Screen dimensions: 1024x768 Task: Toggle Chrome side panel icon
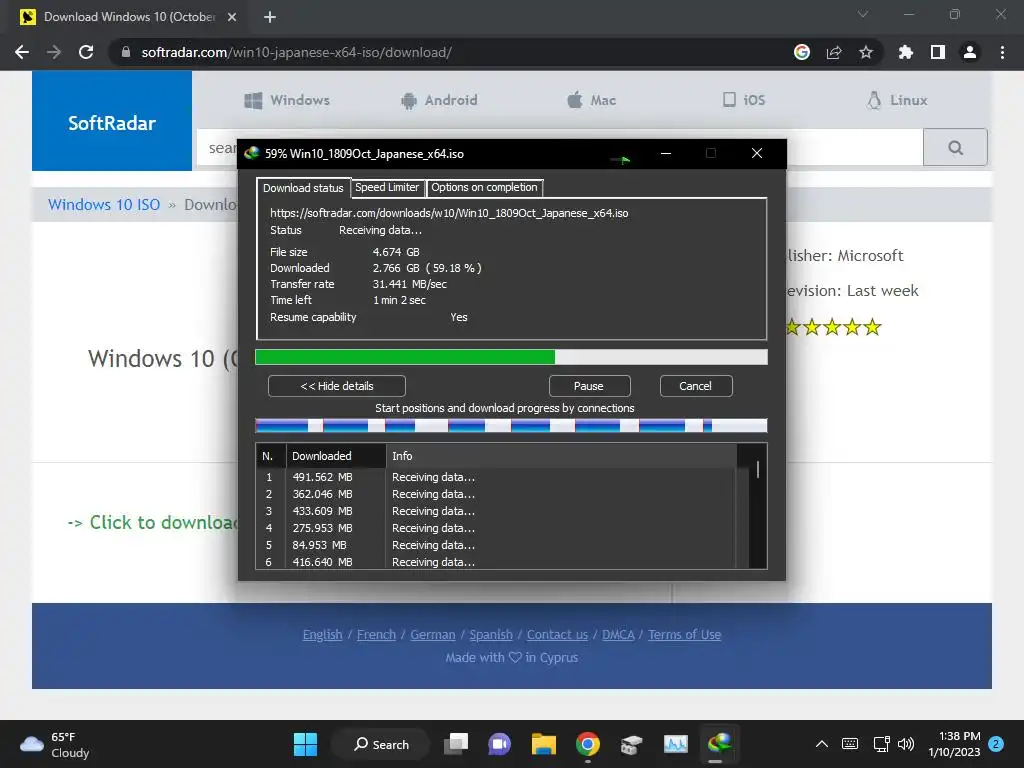click(x=938, y=52)
